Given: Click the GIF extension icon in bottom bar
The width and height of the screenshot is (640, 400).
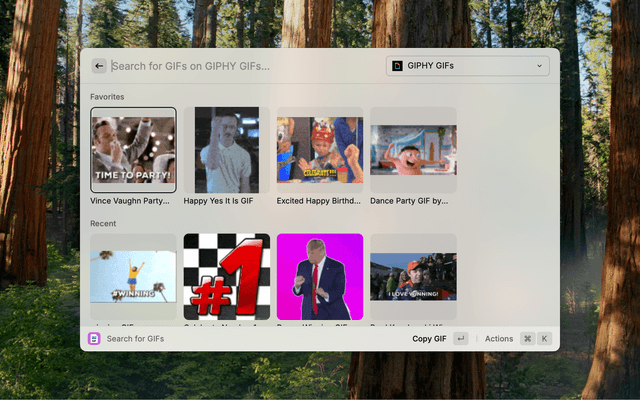Looking at the screenshot, I should tap(94, 338).
